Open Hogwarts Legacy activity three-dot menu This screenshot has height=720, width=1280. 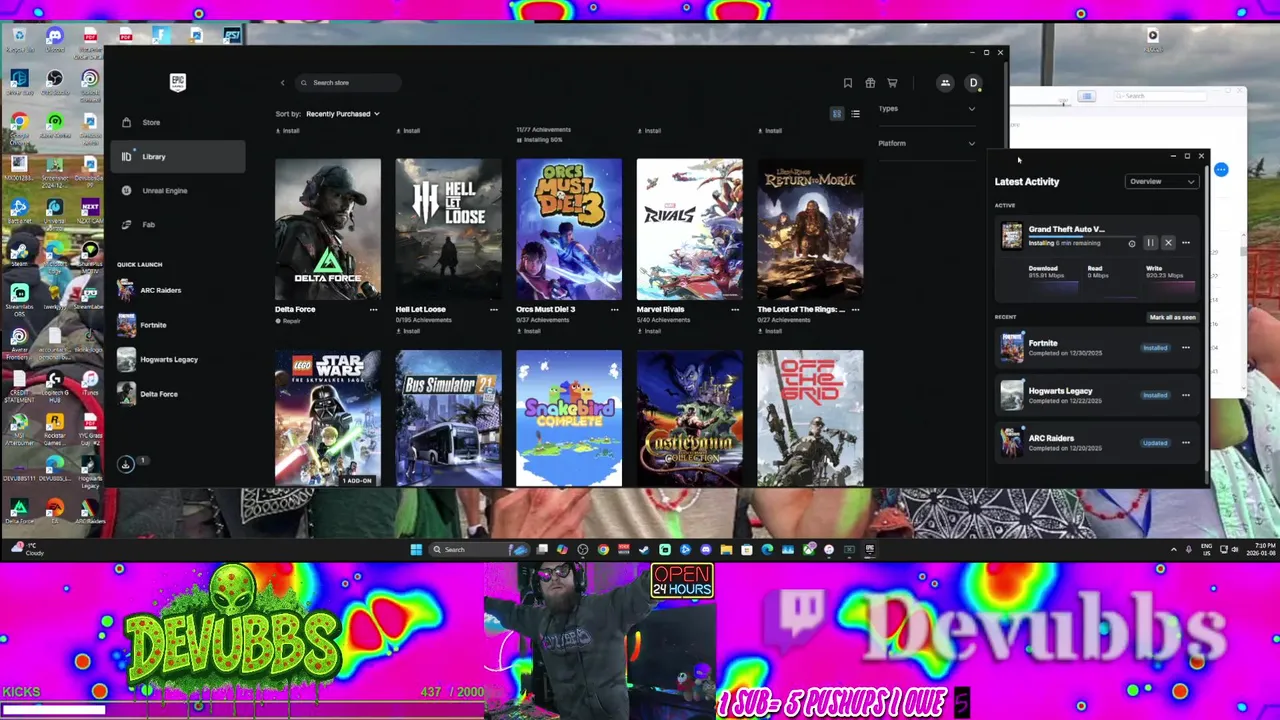tap(1186, 395)
